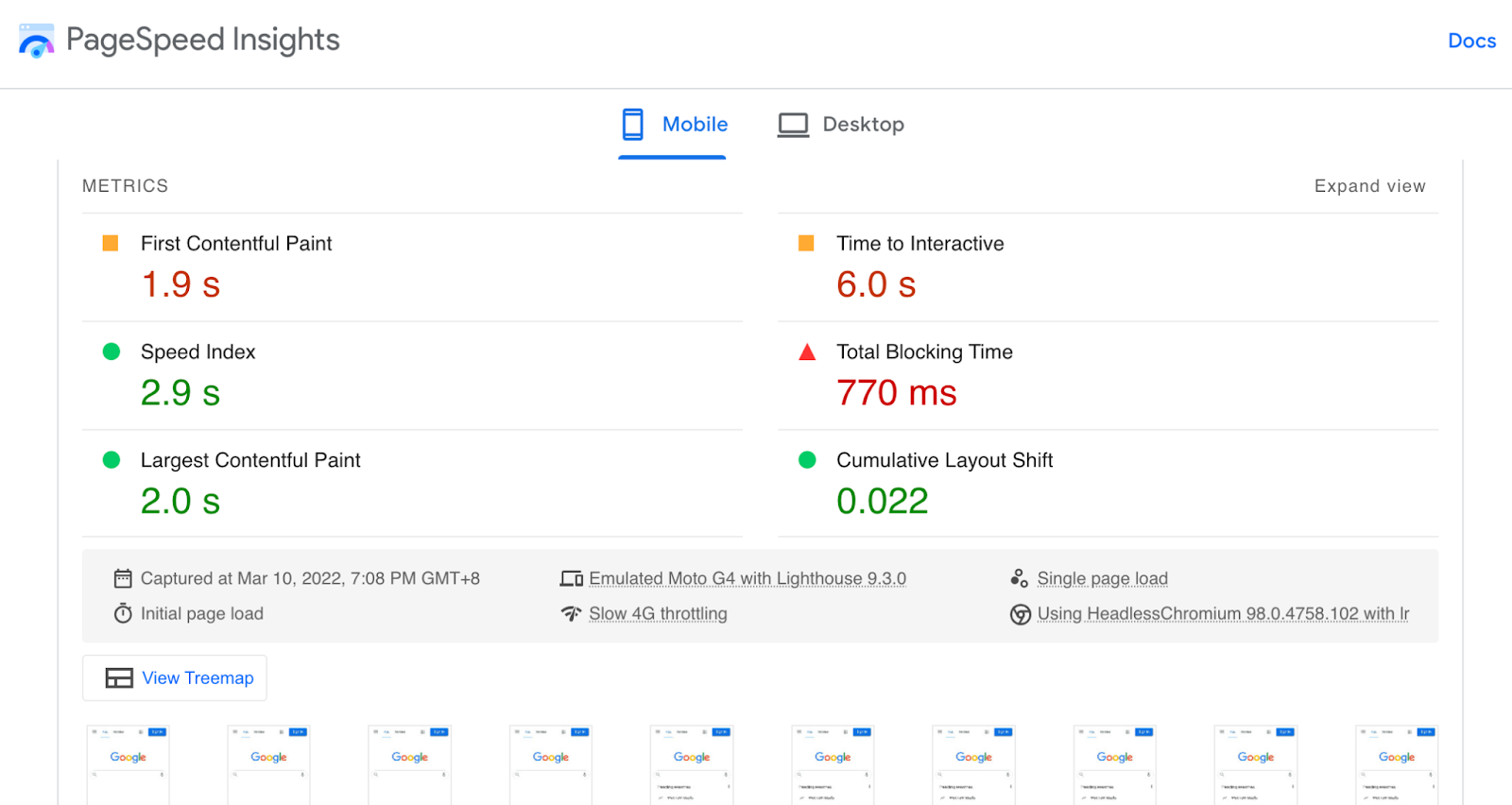Open the first filmstrip screenshot thumbnail
Viewport: 1512px width, 805px height.
click(x=128, y=765)
